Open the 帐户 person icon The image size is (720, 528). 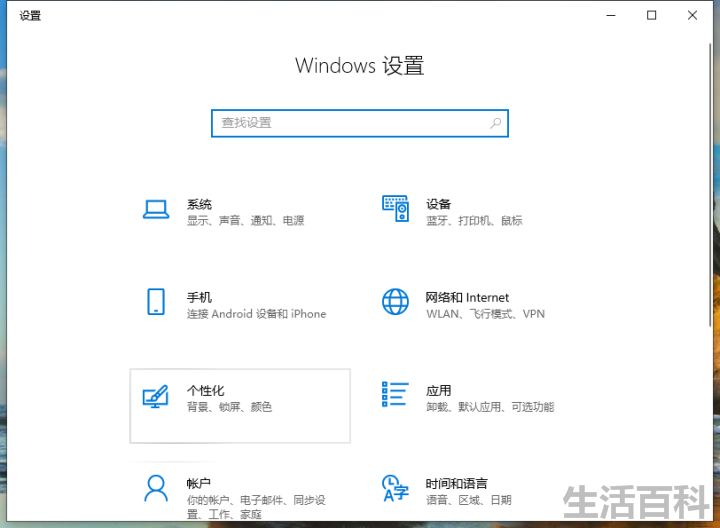(156, 489)
